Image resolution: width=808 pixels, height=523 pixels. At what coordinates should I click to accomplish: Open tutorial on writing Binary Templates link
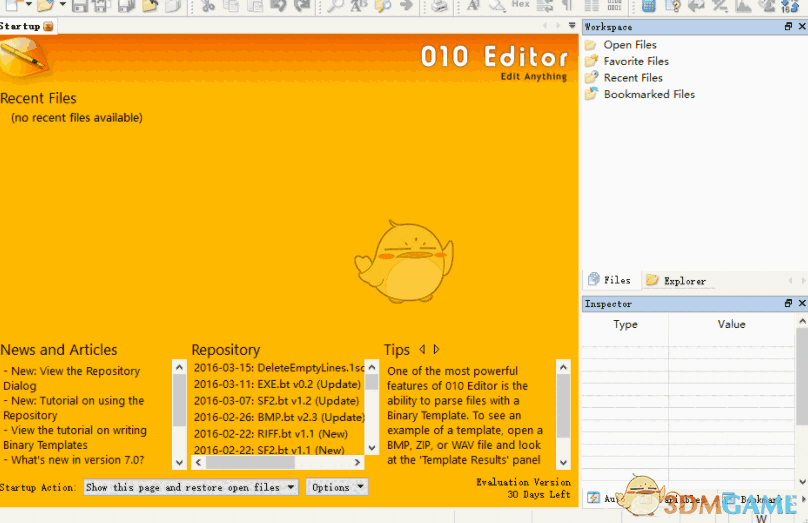[75, 437]
